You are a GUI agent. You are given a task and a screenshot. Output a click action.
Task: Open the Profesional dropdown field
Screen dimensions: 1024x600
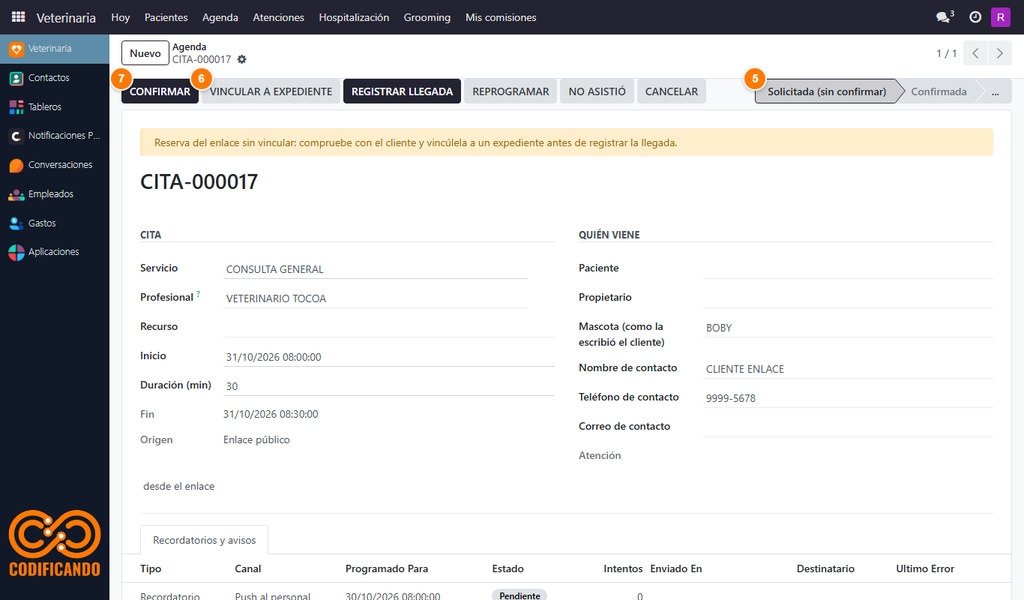[375, 298]
